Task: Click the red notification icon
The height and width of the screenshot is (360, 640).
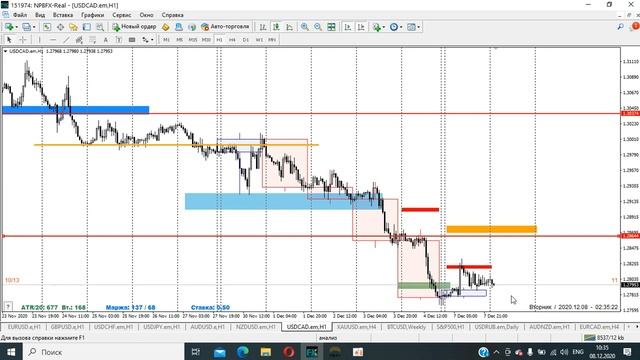Action: pos(636,26)
